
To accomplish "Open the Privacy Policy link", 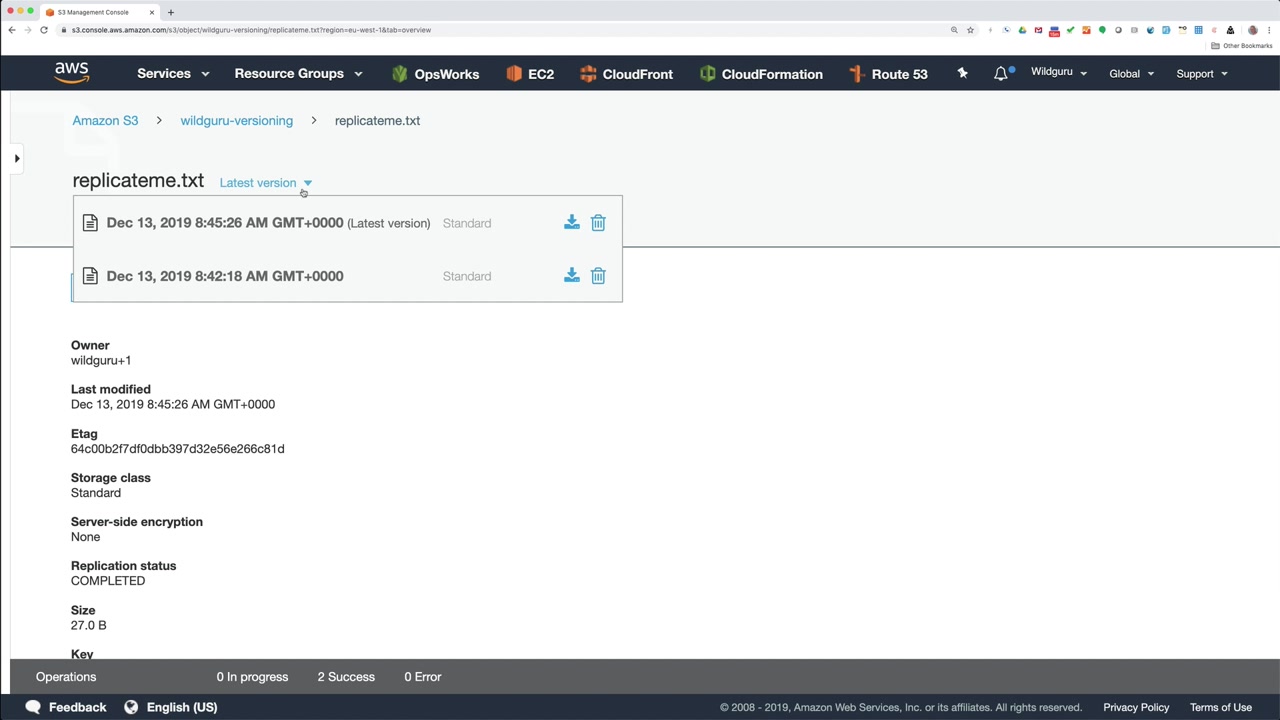I will (x=1136, y=707).
